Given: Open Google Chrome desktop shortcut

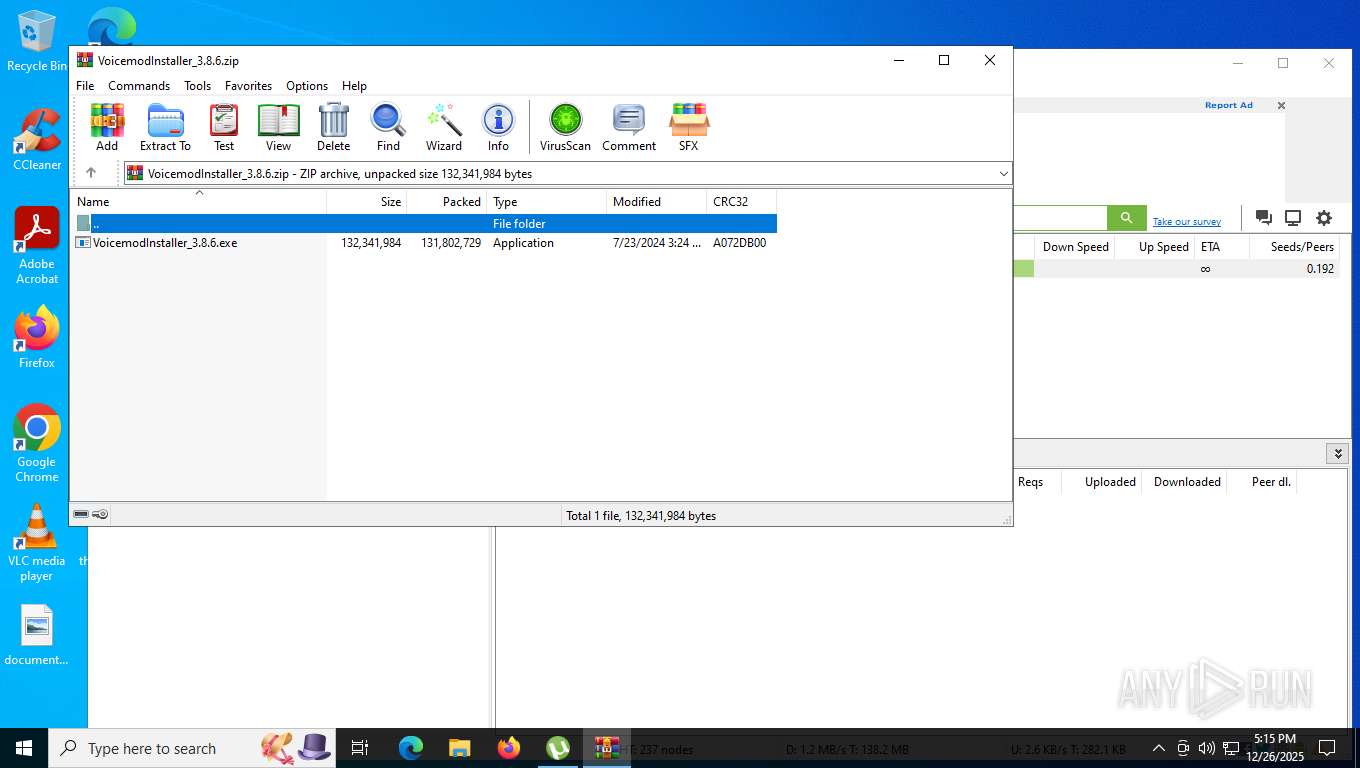Looking at the screenshot, I should (37, 444).
